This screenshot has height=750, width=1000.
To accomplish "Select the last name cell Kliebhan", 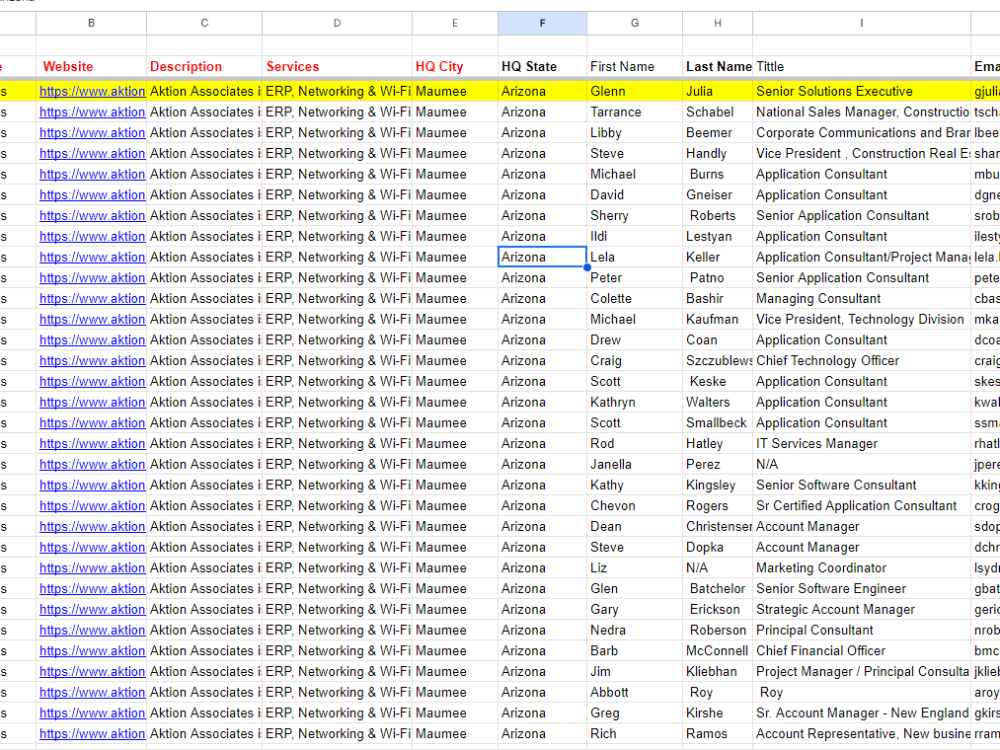I will (717, 672).
